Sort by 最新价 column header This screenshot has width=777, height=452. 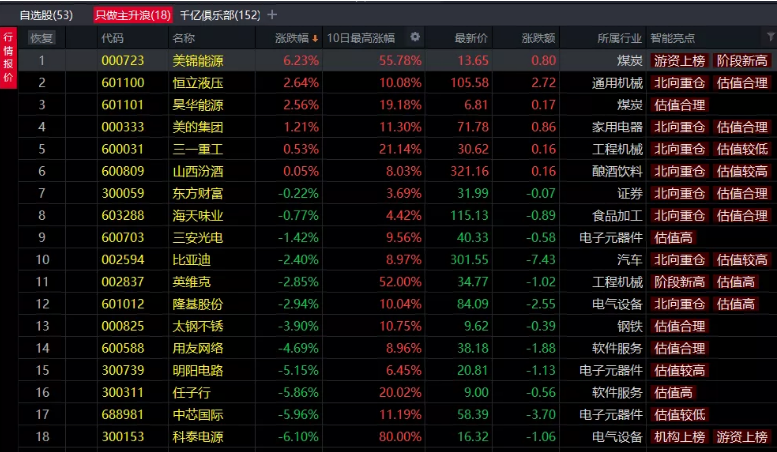click(x=470, y=38)
